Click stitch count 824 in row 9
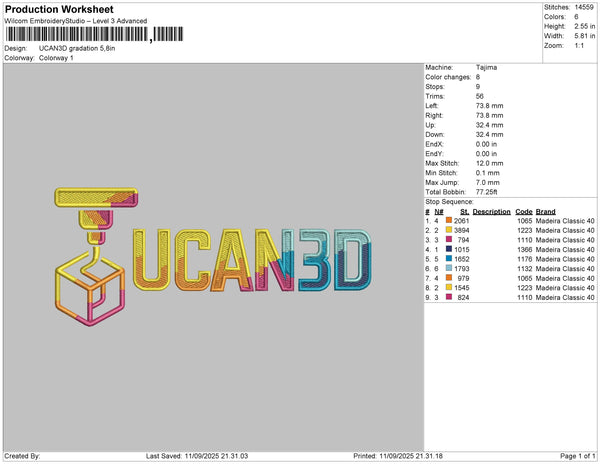600x464 pixels. pos(463,297)
